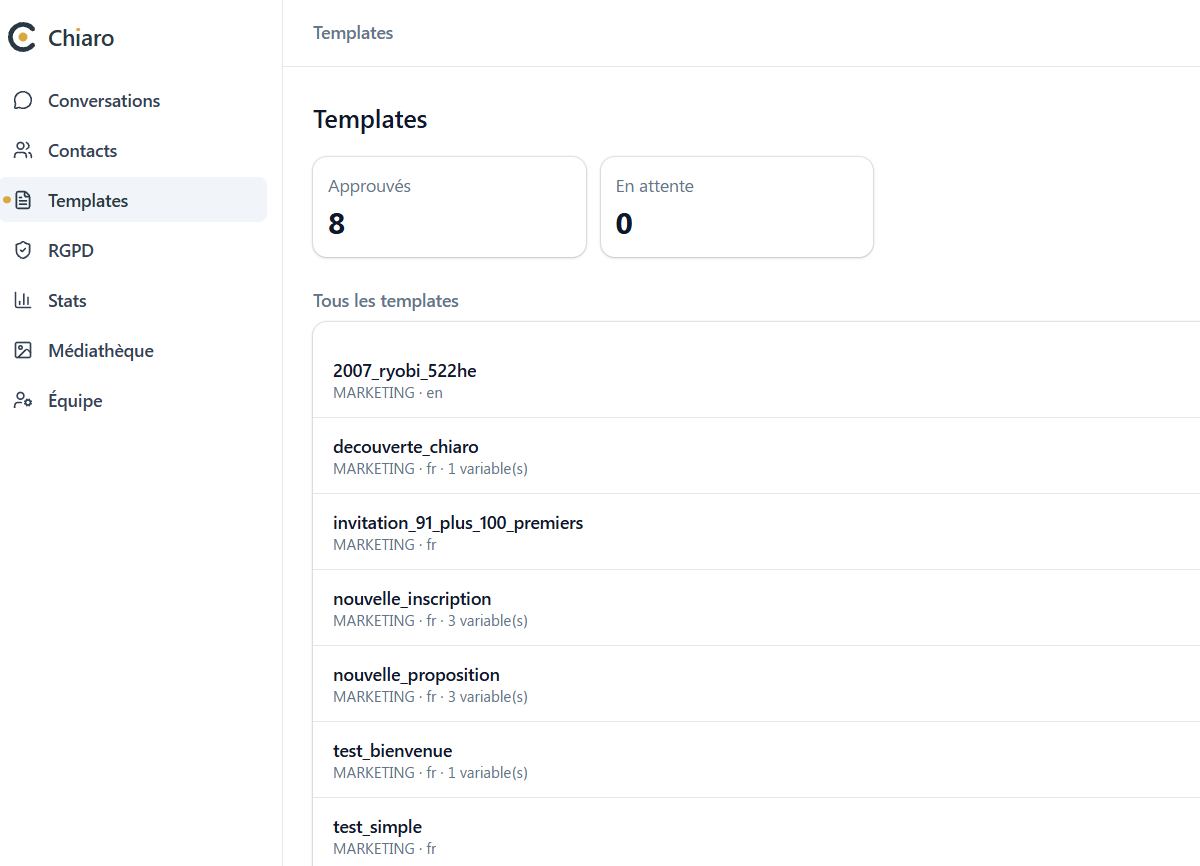Click the 'Tous les templates' section label
The width and height of the screenshot is (1200, 866).
pos(386,301)
